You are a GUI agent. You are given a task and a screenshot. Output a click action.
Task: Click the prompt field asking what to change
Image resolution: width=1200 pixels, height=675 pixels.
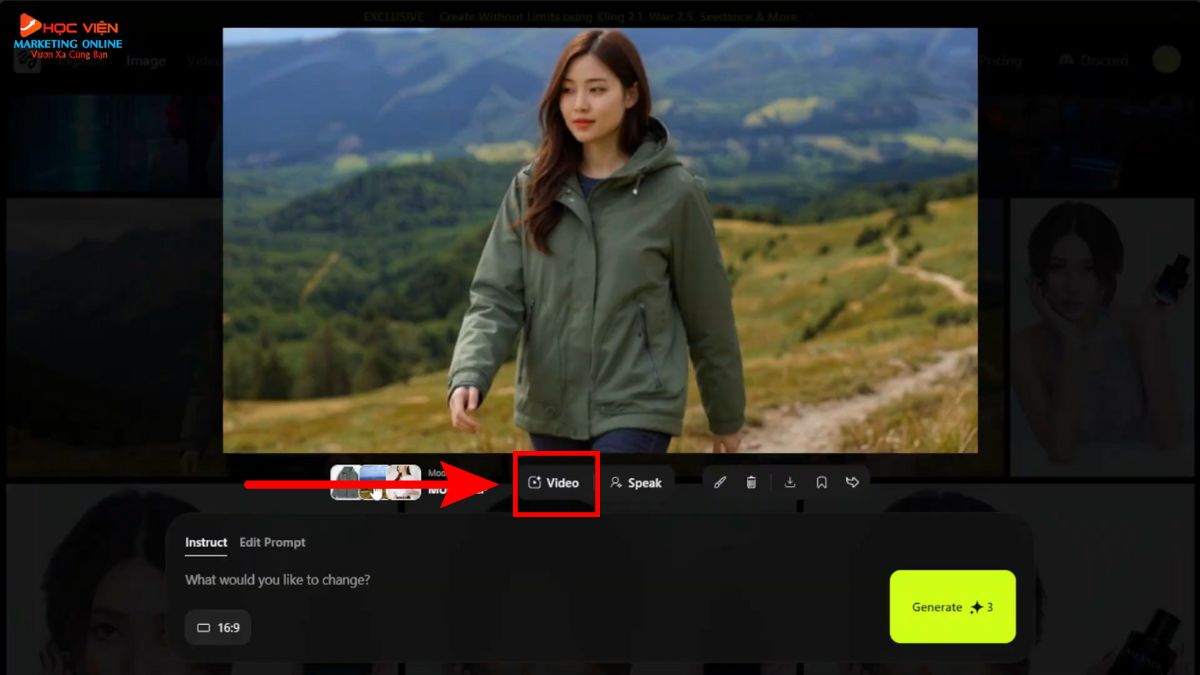click(277, 580)
